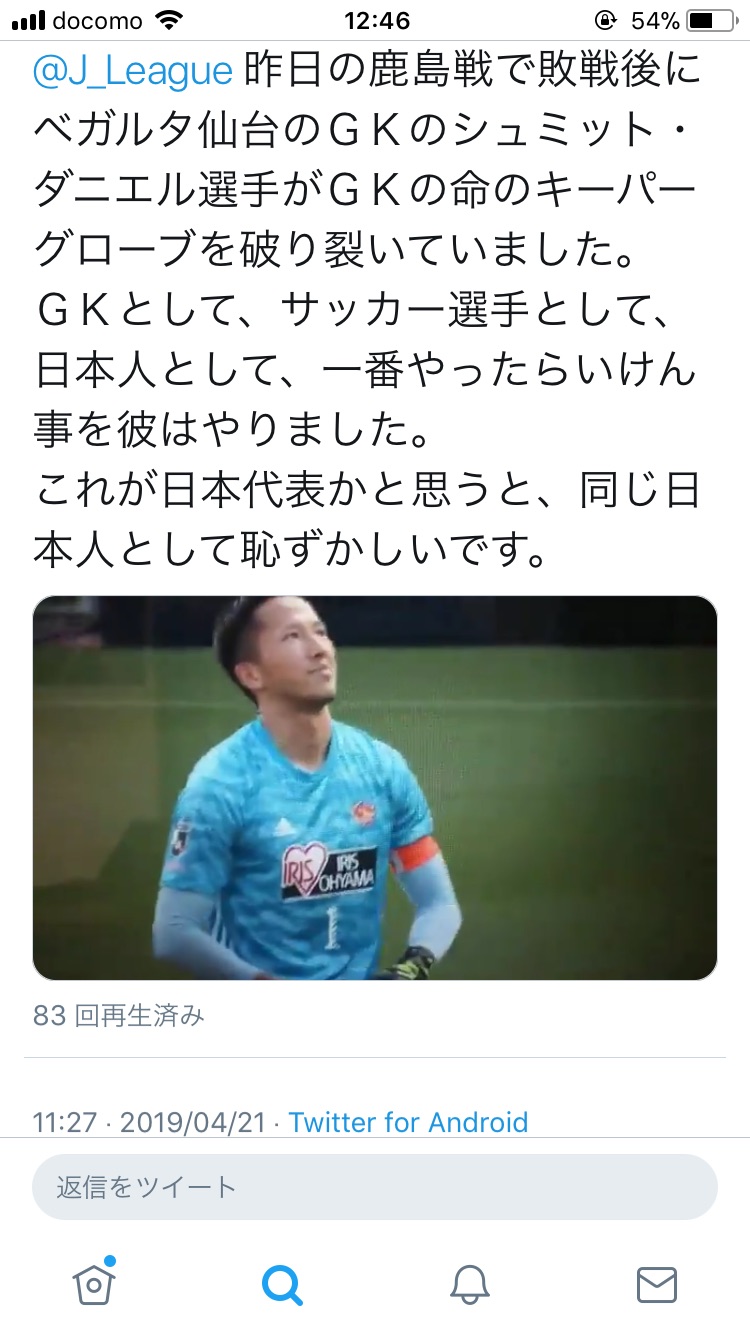Tap the Search magnifier tab icon
The image size is (750, 1334).
pyautogui.click(x=282, y=1283)
